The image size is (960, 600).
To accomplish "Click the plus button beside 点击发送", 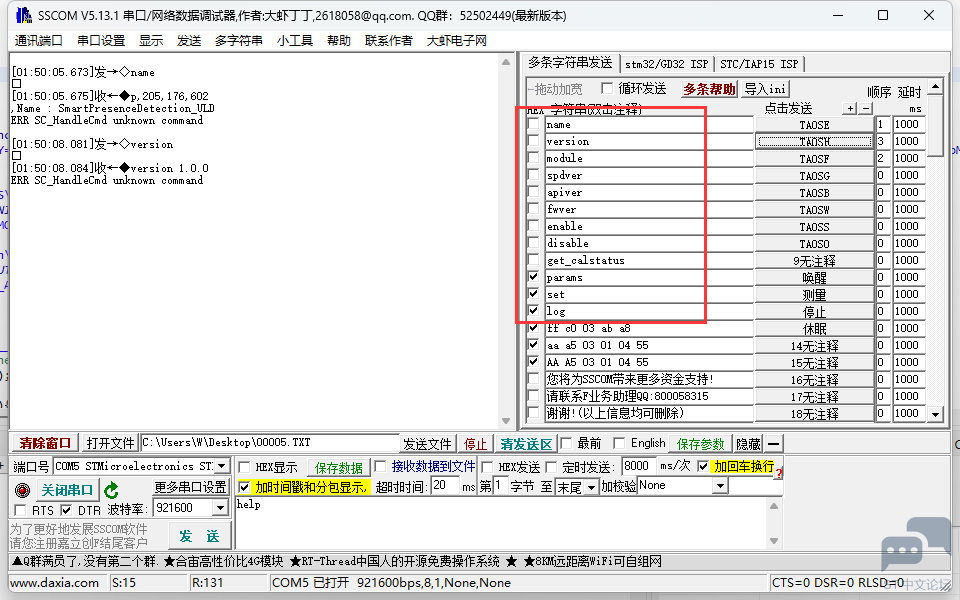I will pyautogui.click(x=850, y=108).
